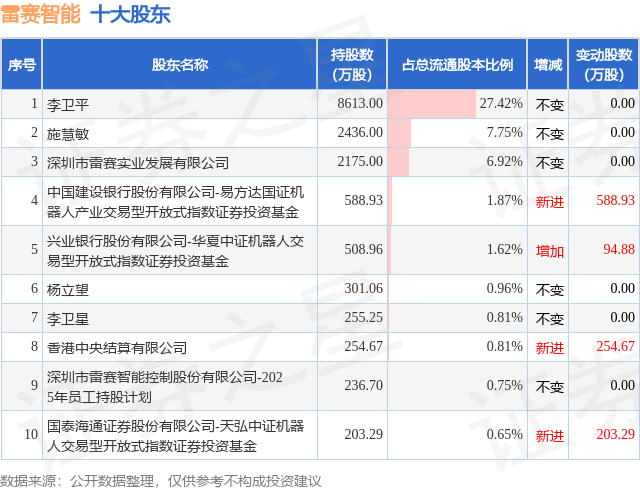Click 深圳市雷赛实业发展有限公司 row name
The width and height of the screenshot is (640, 490).
pyautogui.click(x=138, y=163)
